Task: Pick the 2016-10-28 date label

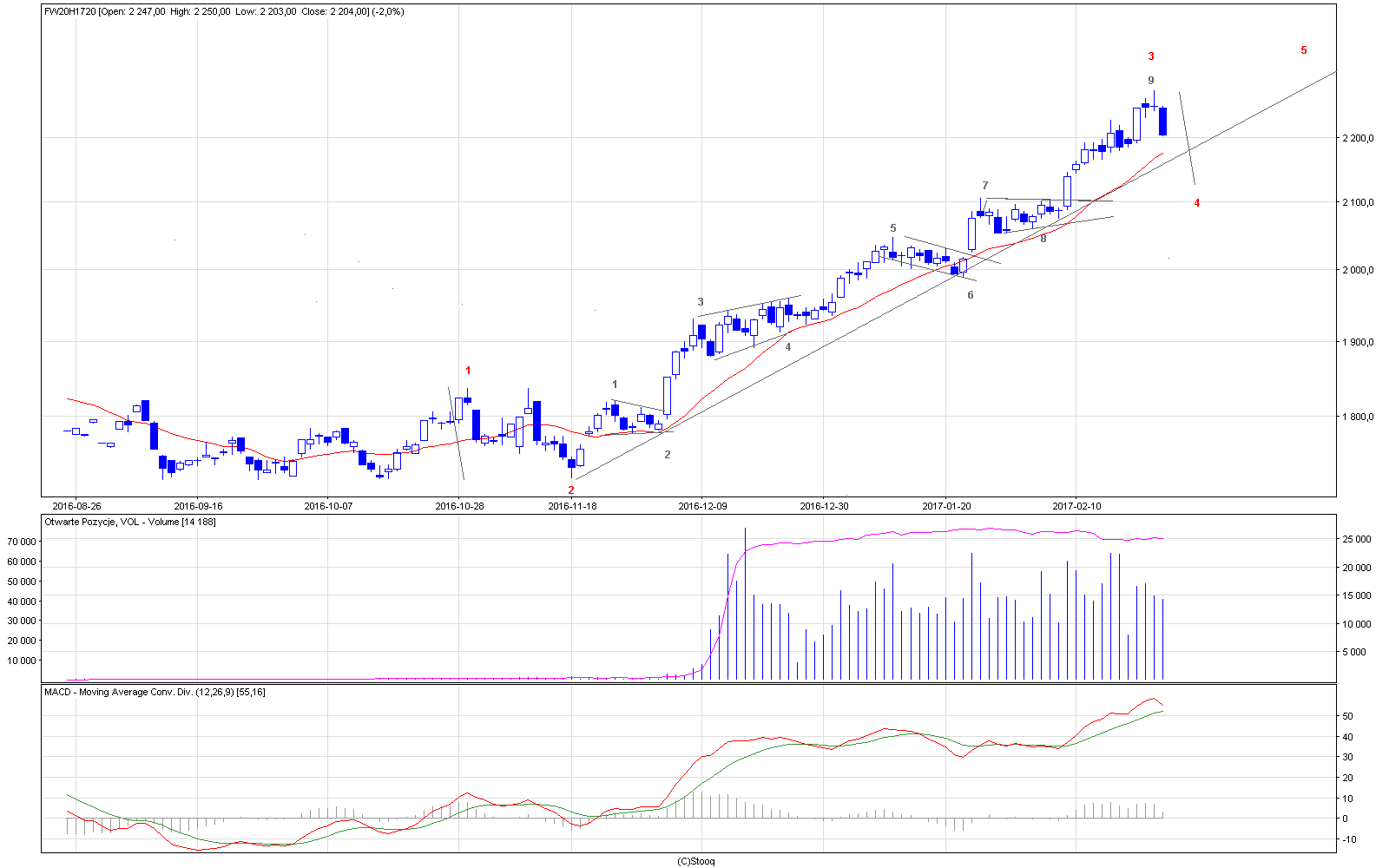Action: (459, 505)
